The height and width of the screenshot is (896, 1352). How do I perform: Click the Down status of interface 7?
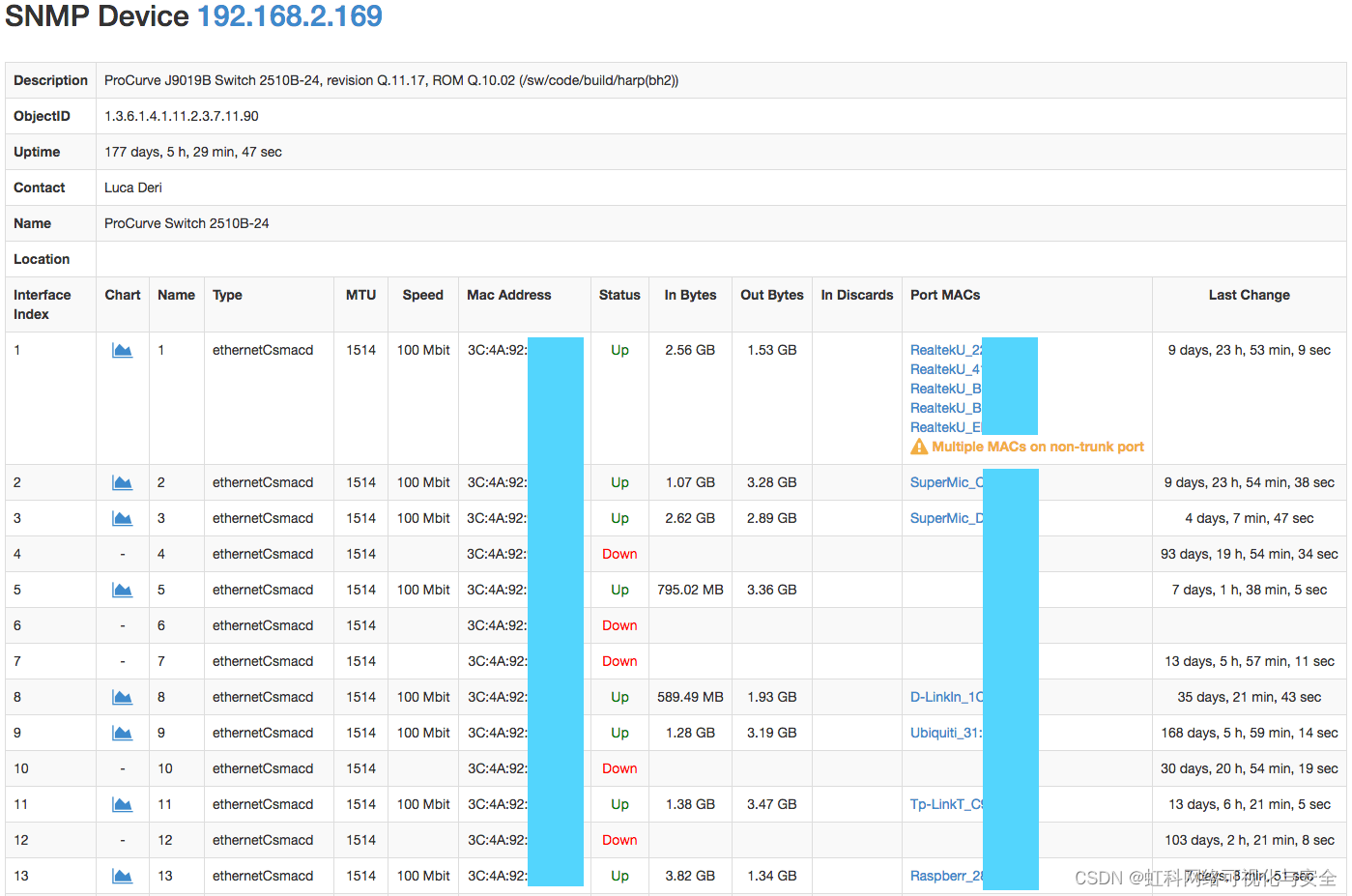[x=619, y=661]
